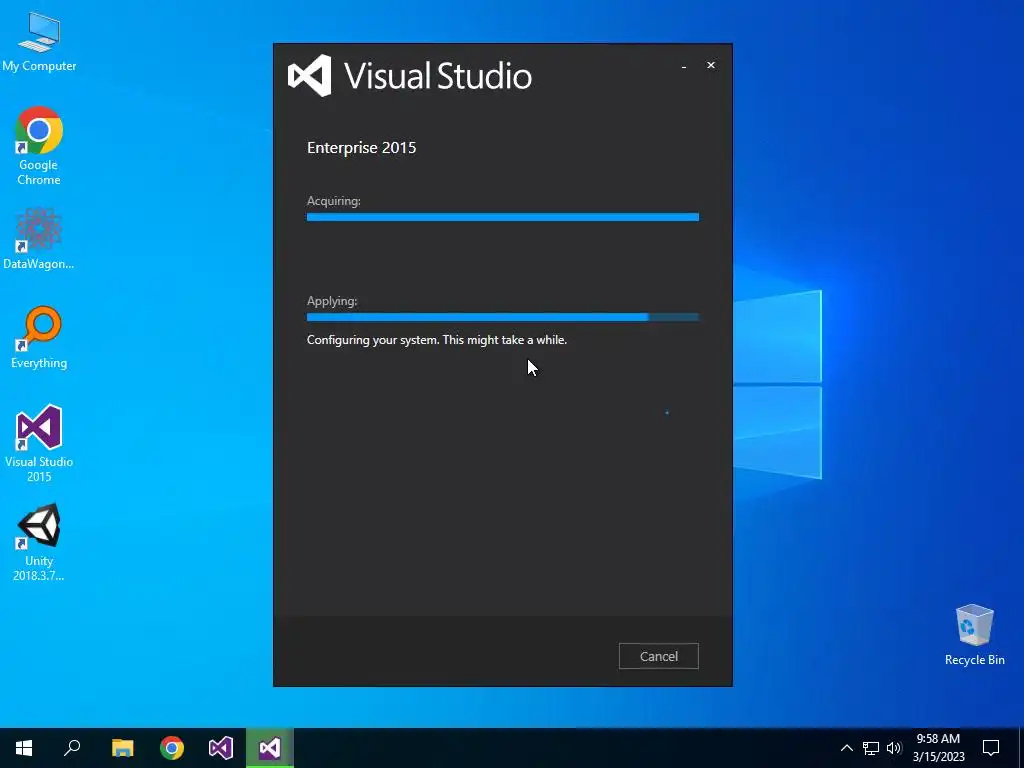
Task: Close the Visual Studio installer window
Action: 711,65
